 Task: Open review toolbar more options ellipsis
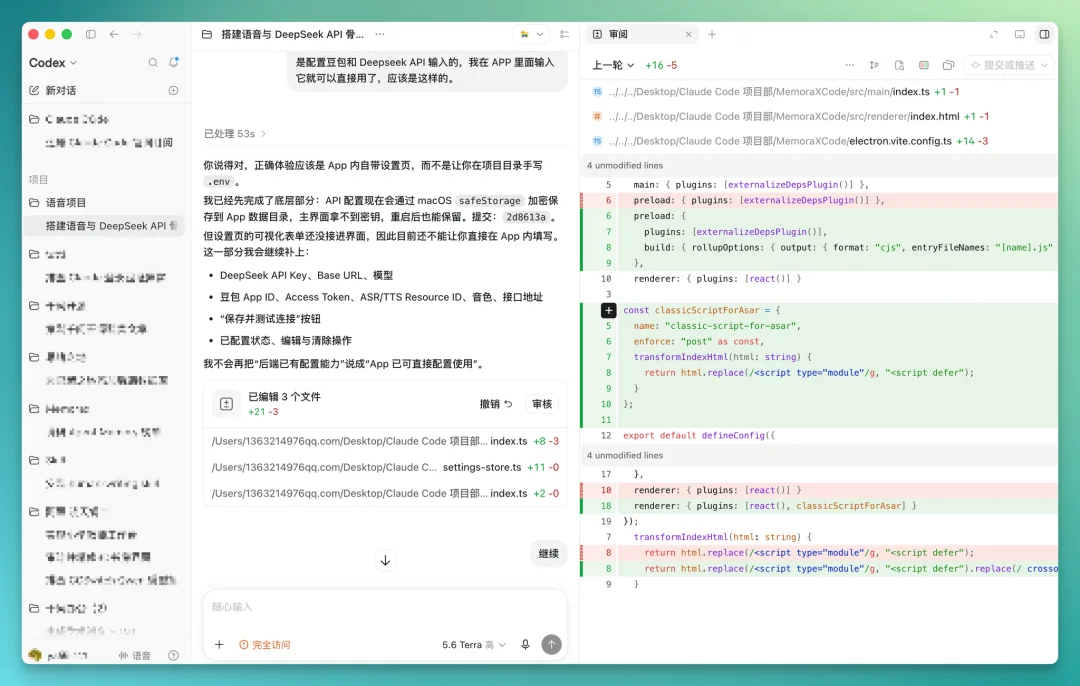click(849, 65)
